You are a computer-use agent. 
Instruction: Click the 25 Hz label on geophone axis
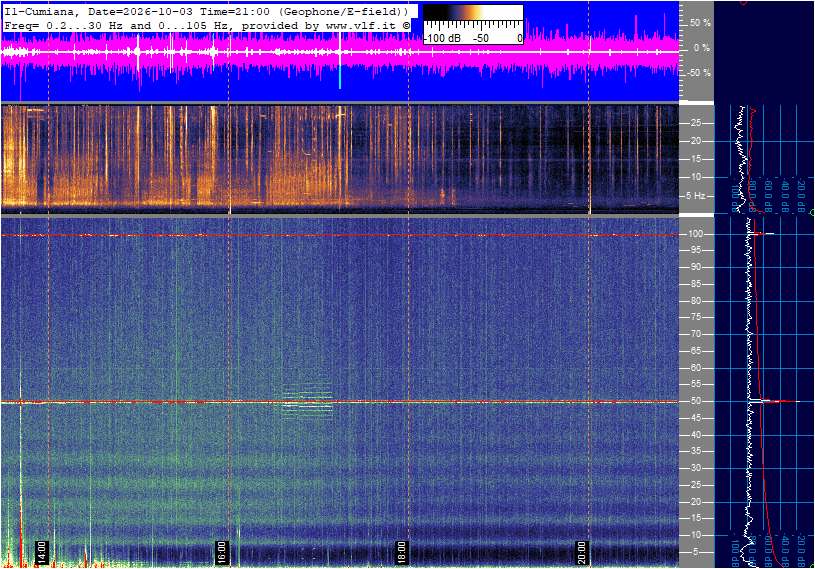[x=695, y=123]
